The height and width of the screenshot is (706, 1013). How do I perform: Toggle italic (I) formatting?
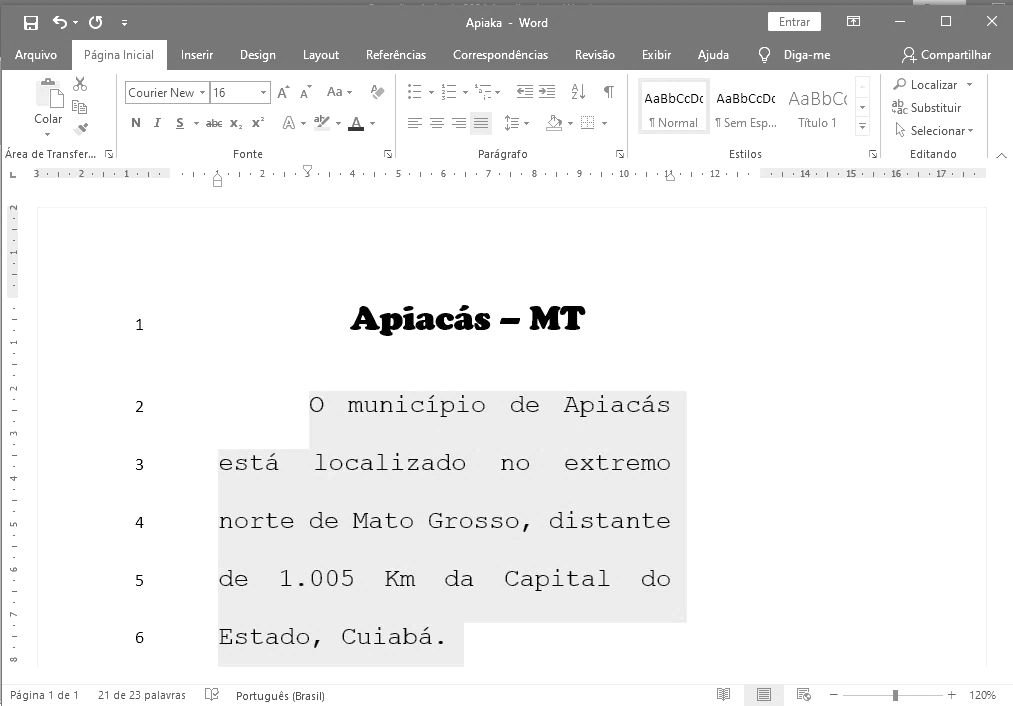pos(157,123)
